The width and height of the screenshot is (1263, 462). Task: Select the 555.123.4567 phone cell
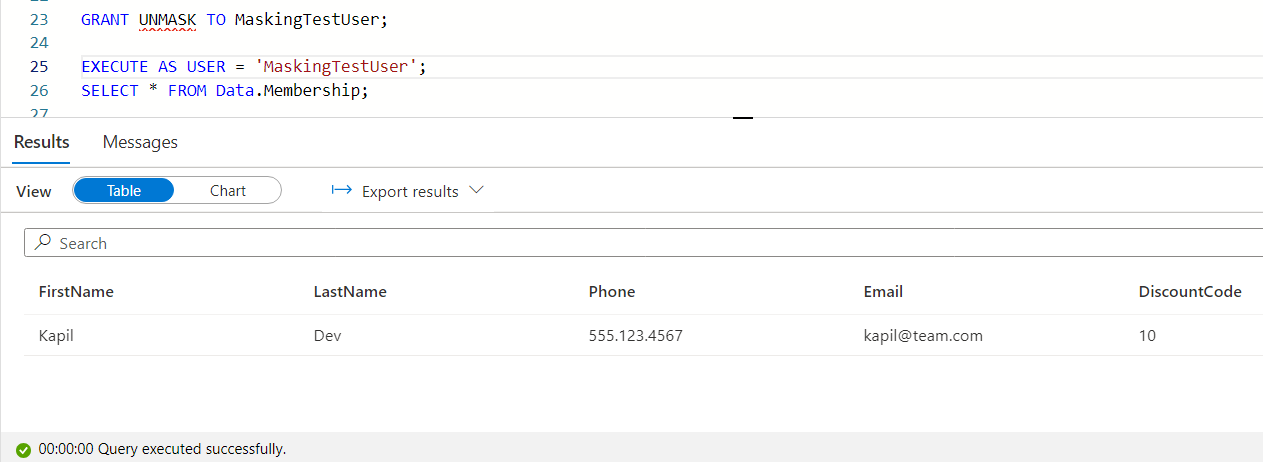(x=636, y=336)
